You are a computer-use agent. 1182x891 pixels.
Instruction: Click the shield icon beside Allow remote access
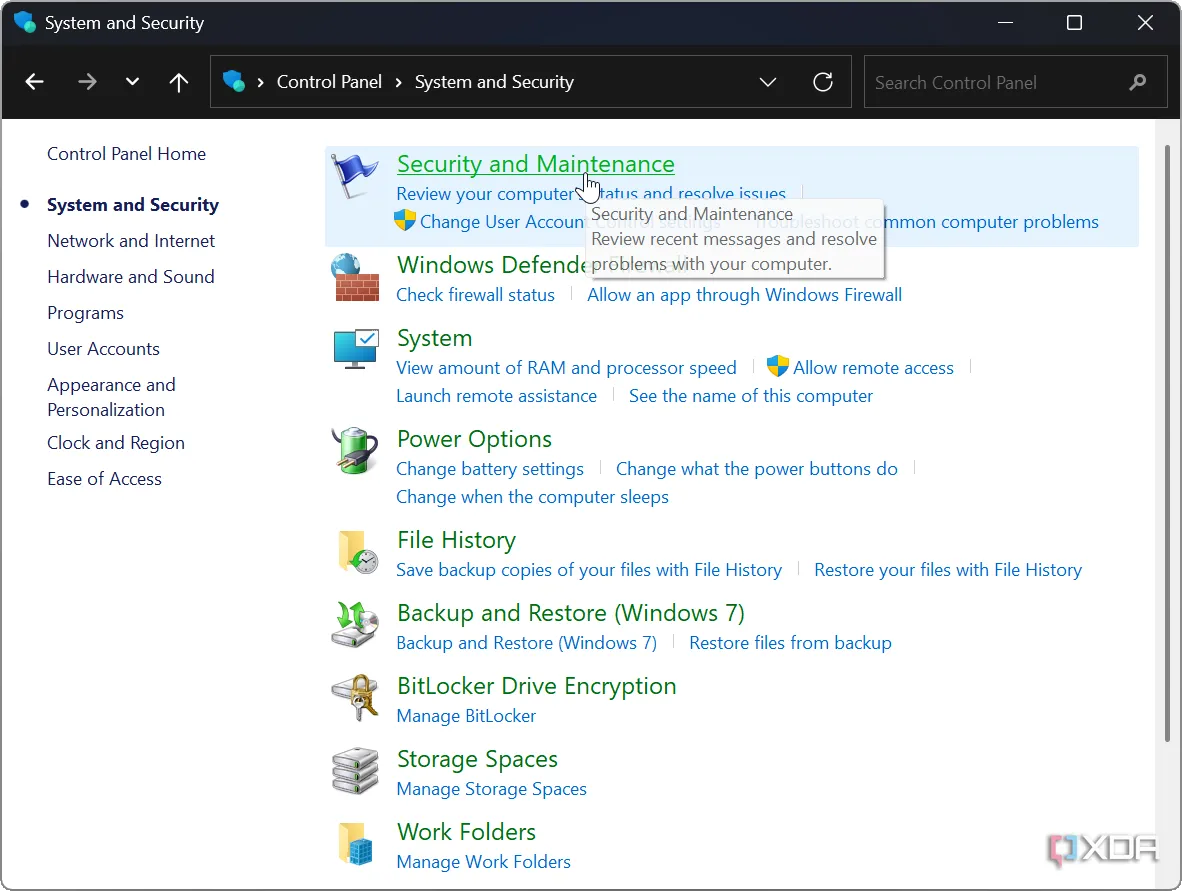pos(777,366)
